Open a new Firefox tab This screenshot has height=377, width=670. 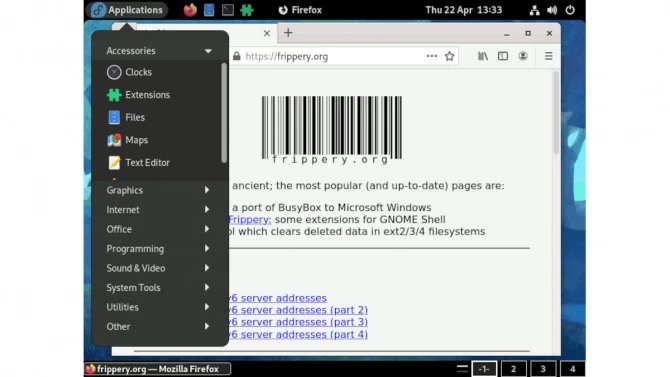(288, 32)
